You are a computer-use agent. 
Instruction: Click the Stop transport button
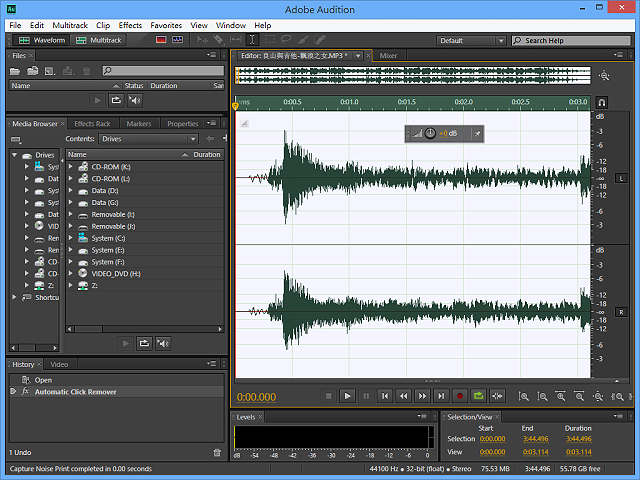click(329, 396)
